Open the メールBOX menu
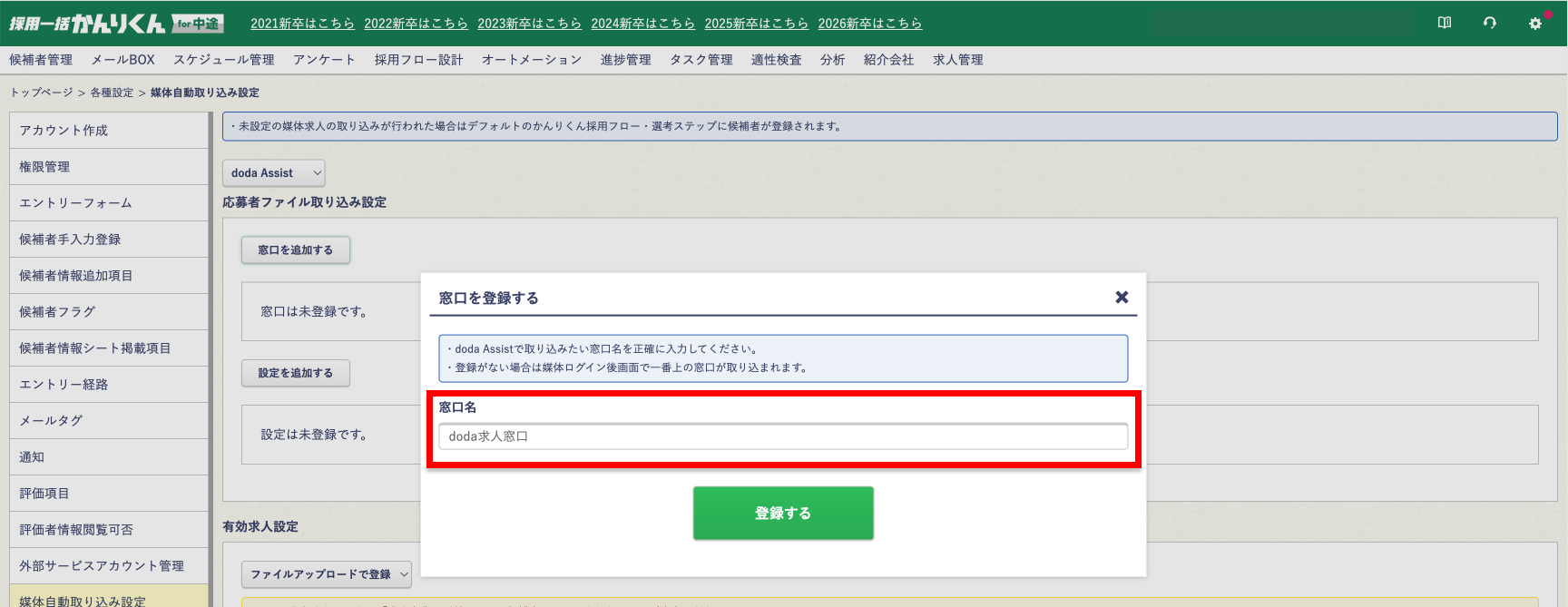The height and width of the screenshot is (607, 1568). [x=122, y=60]
